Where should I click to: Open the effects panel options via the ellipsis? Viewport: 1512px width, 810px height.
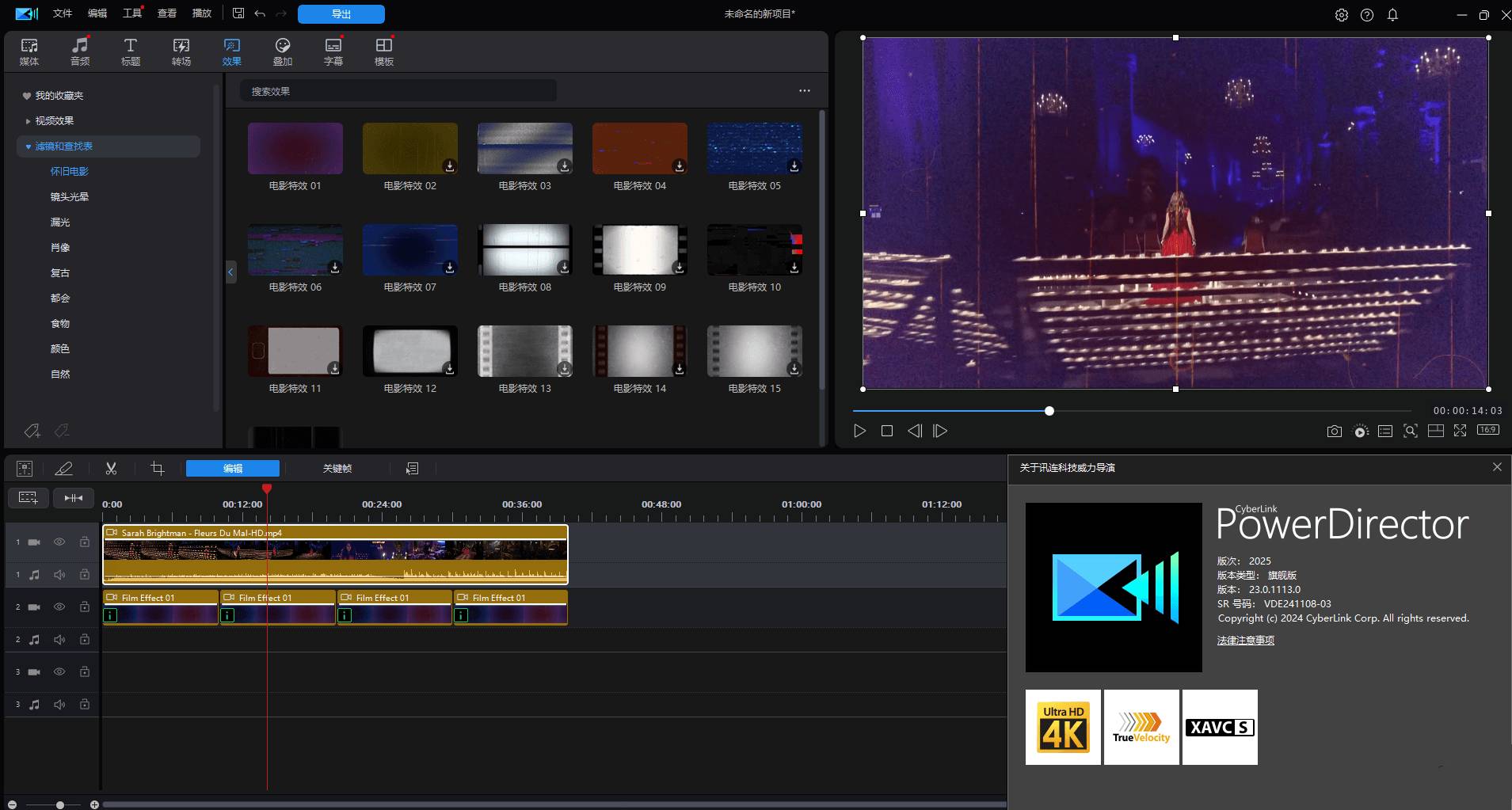tap(804, 90)
